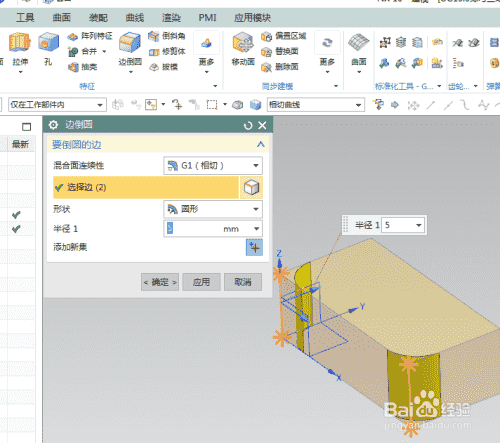Choose the 倒斜角 chamfer icon
The width and height of the screenshot is (500, 443).
point(154,36)
